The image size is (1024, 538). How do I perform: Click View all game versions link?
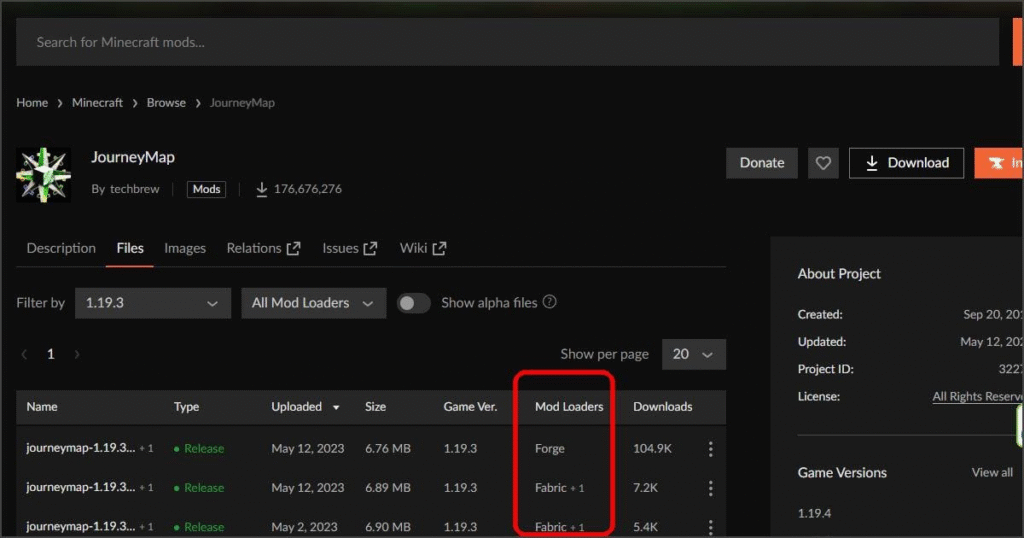[x=992, y=472]
